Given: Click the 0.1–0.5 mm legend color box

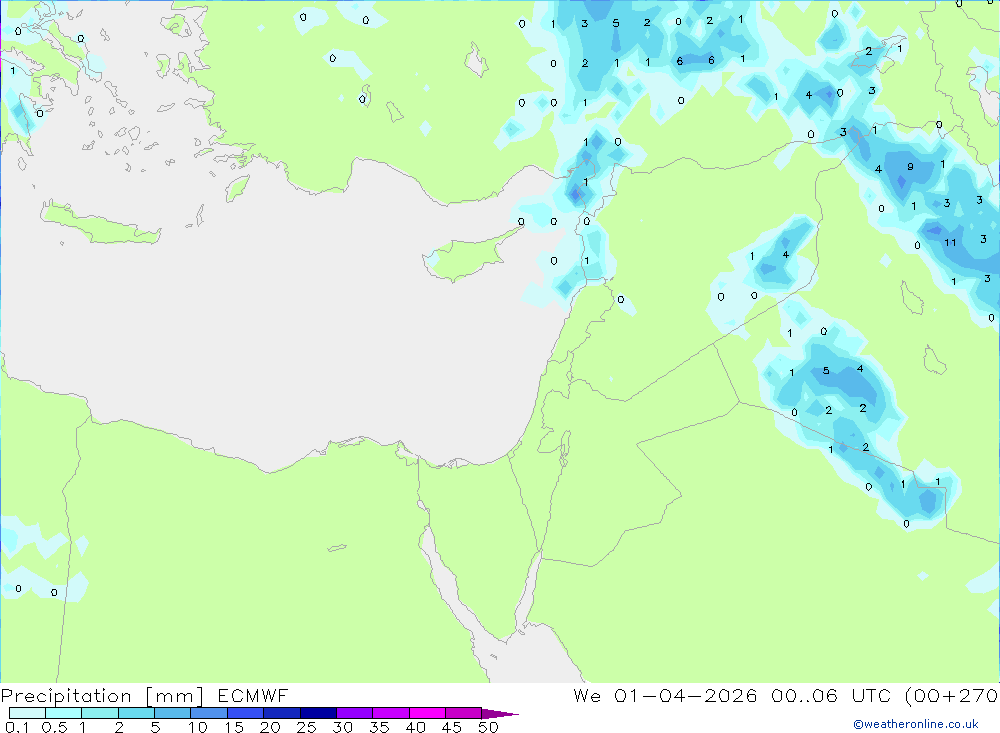Looking at the screenshot, I should 27,713.
